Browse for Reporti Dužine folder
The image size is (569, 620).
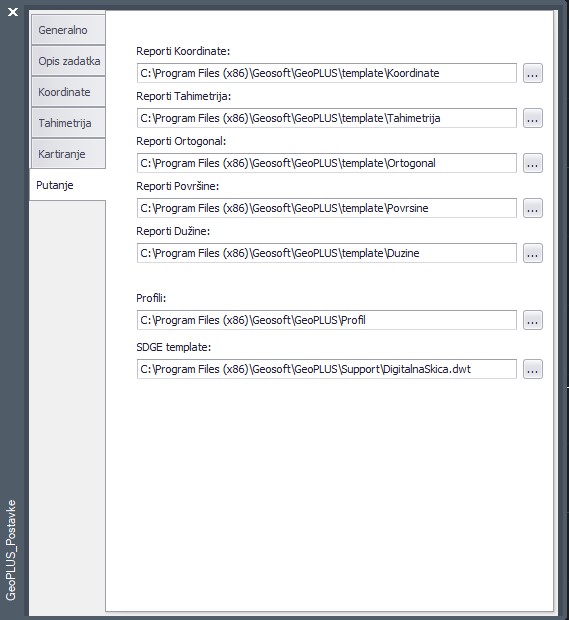pos(533,253)
